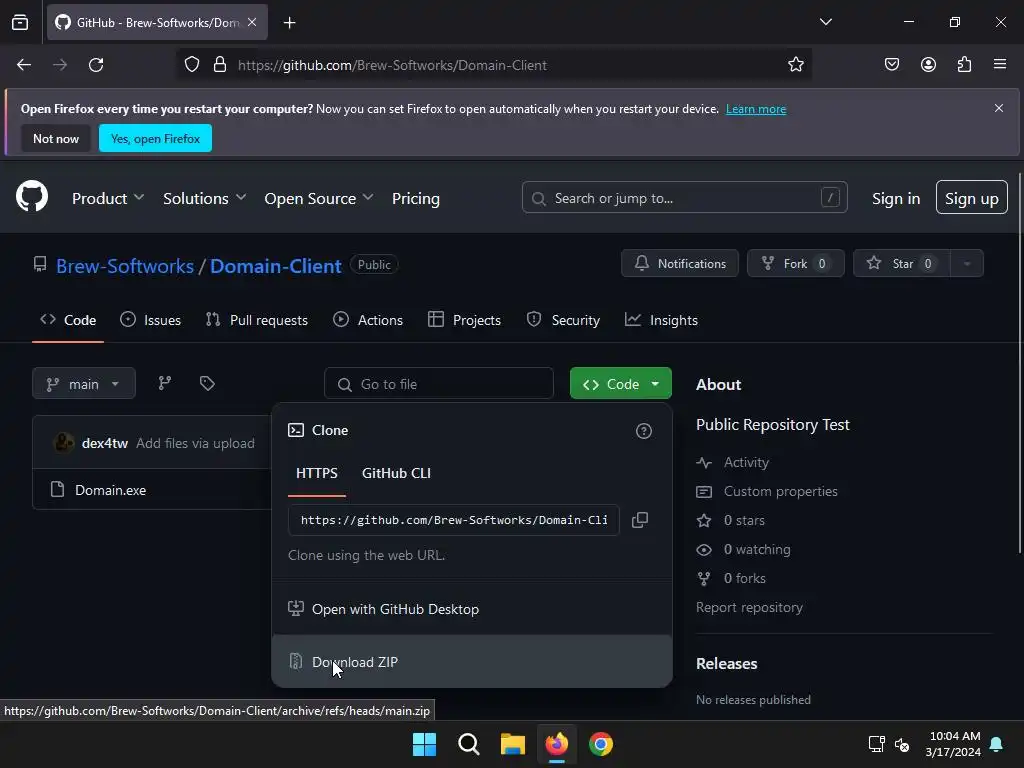This screenshot has width=1024, height=768.
Task: Launch Chrome from taskbar
Action: [x=601, y=744]
